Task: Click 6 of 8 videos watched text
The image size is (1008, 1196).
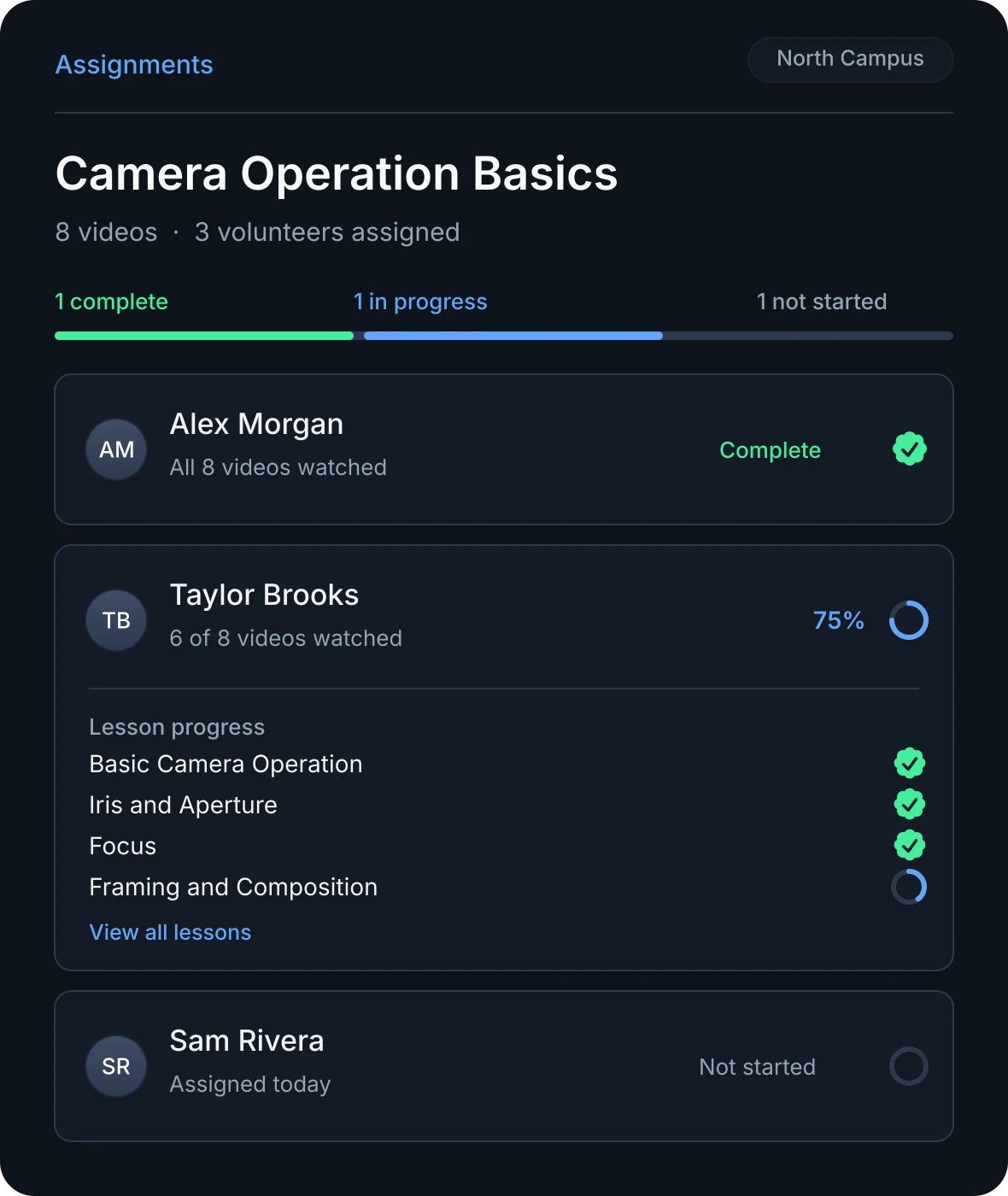Action: pyautogui.click(x=285, y=638)
